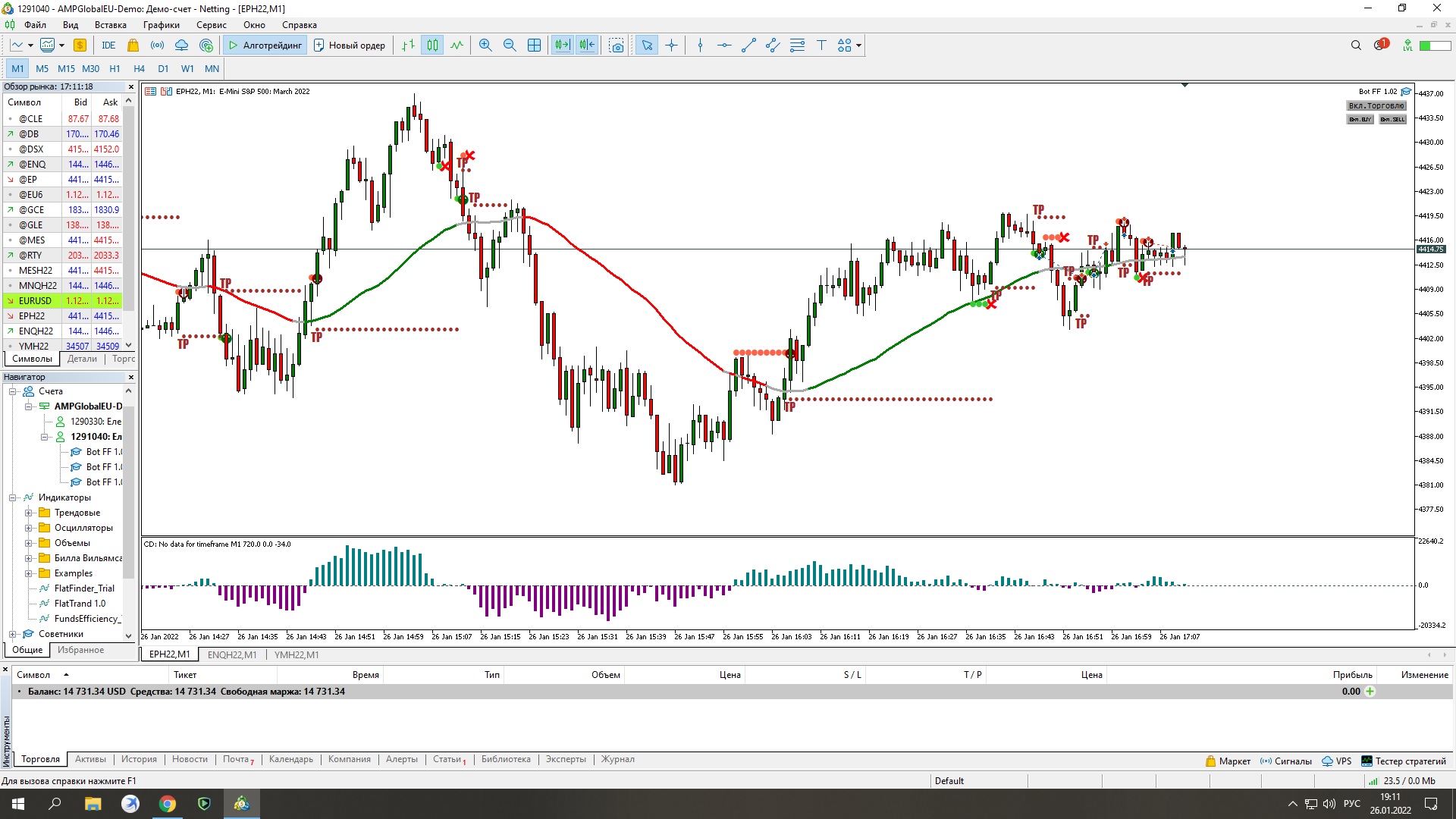Viewport: 1456px width, 819px height.
Task: Toggle chart auto scroll to end
Action: coord(562,45)
